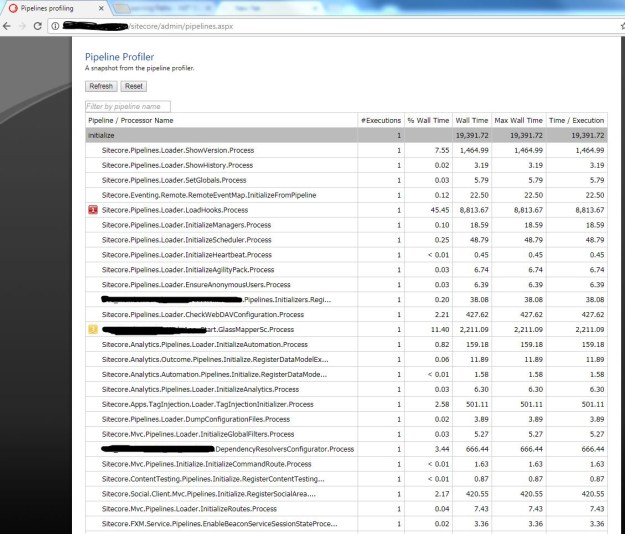
Task: Sort by Pipeline / Processor Name column header
Action: pos(131,120)
